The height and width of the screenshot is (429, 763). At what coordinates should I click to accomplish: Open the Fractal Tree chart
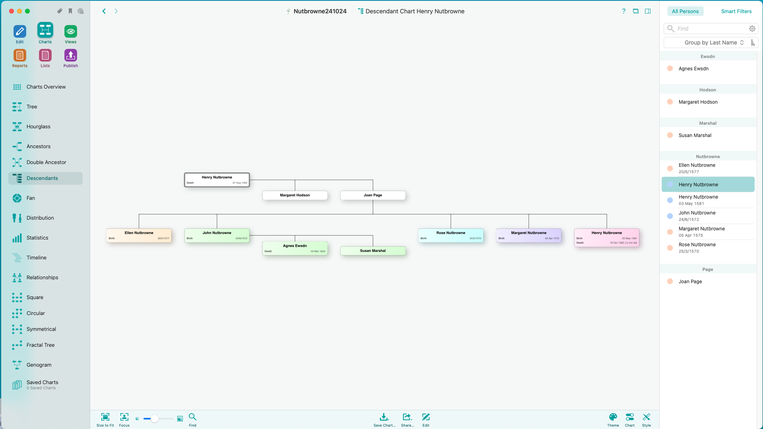[x=45, y=345]
